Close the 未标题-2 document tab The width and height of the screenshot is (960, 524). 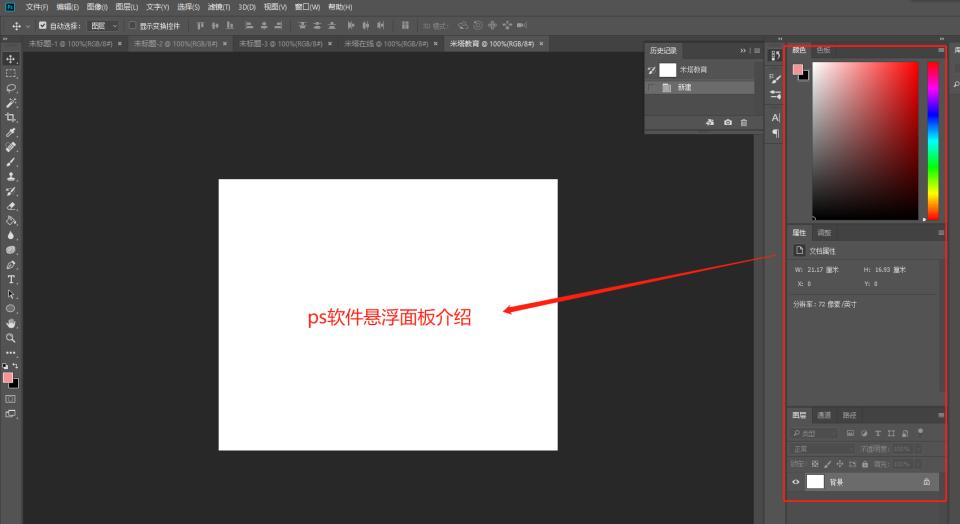[x=225, y=43]
